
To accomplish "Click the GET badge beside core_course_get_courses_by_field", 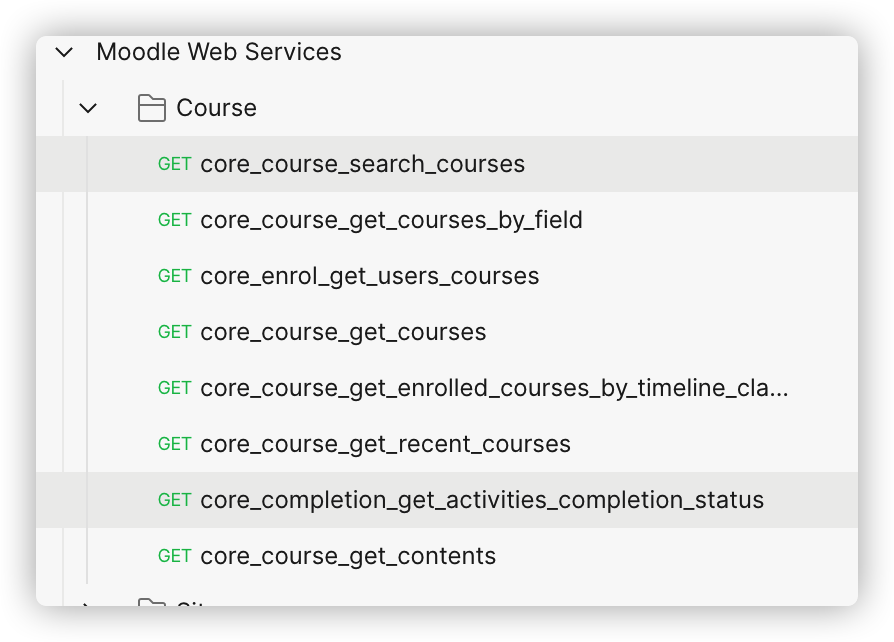I will pyautogui.click(x=174, y=220).
